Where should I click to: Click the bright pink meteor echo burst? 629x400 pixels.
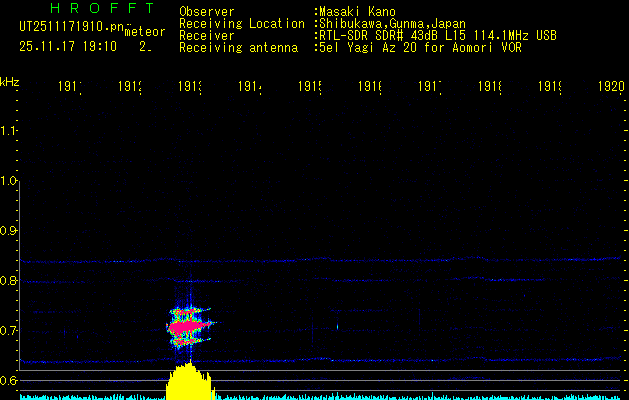point(189,326)
